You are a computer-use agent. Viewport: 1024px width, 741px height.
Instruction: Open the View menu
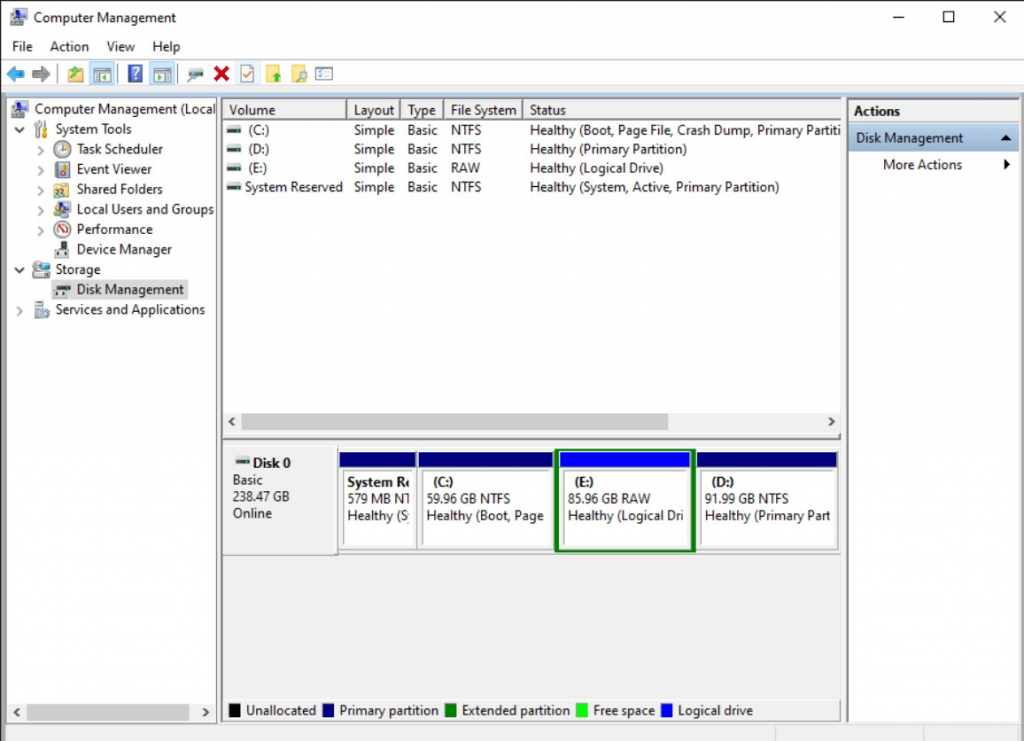tap(120, 46)
